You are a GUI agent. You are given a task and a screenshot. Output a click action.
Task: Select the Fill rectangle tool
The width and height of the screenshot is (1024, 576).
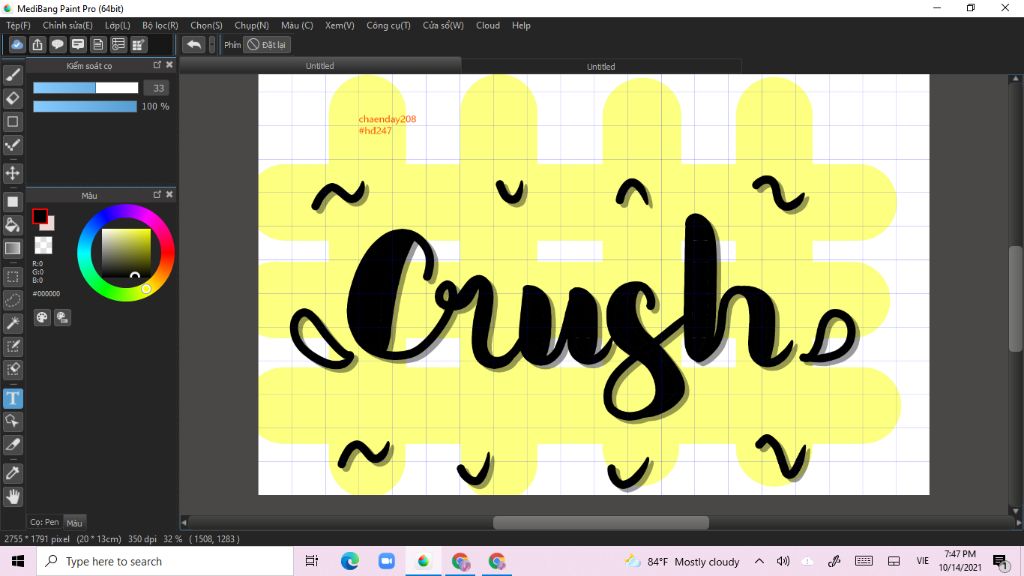[12, 202]
